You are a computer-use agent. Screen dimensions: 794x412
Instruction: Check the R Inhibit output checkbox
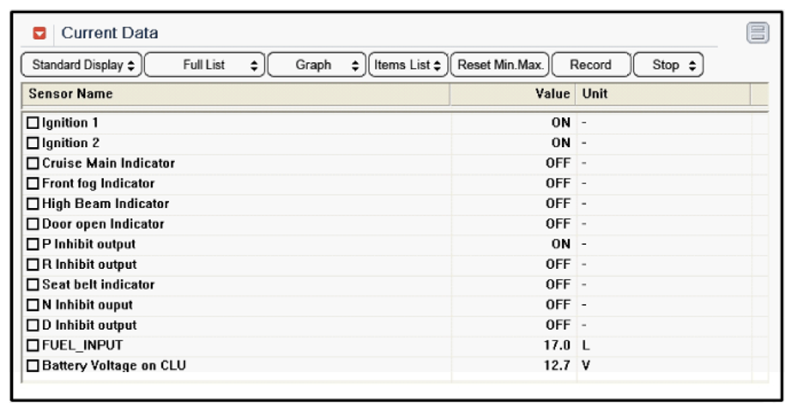pyautogui.click(x=33, y=265)
